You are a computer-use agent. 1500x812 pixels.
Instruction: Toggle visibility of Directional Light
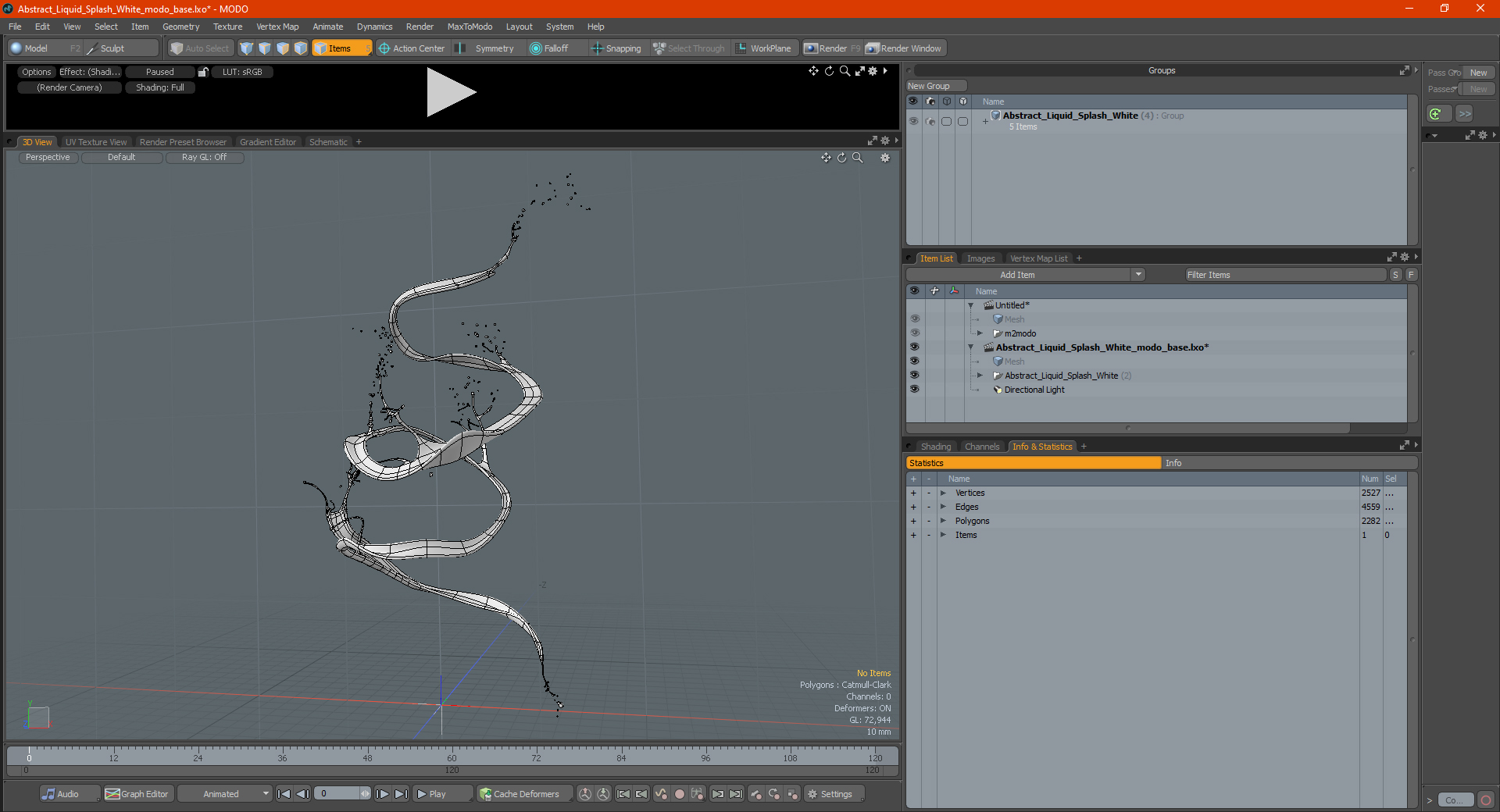(x=914, y=390)
